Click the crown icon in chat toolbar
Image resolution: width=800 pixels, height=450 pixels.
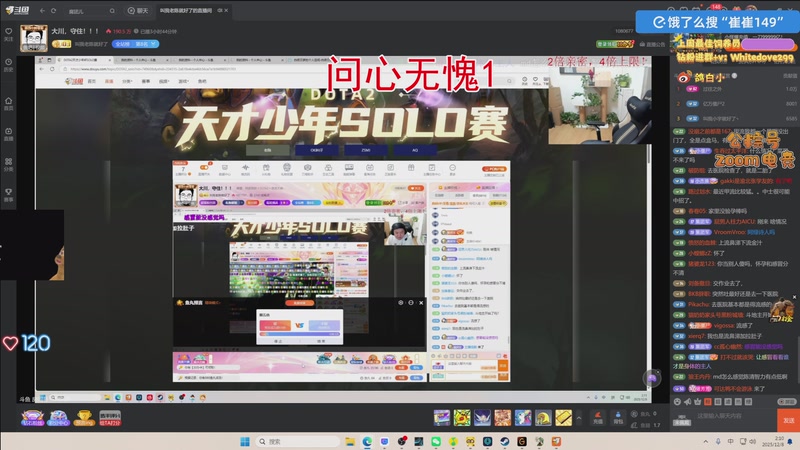pos(697,402)
